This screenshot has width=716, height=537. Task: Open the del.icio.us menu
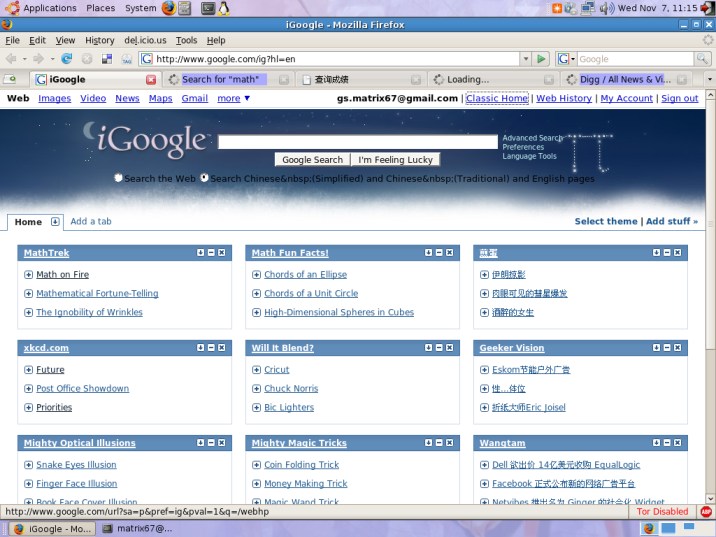click(145, 40)
